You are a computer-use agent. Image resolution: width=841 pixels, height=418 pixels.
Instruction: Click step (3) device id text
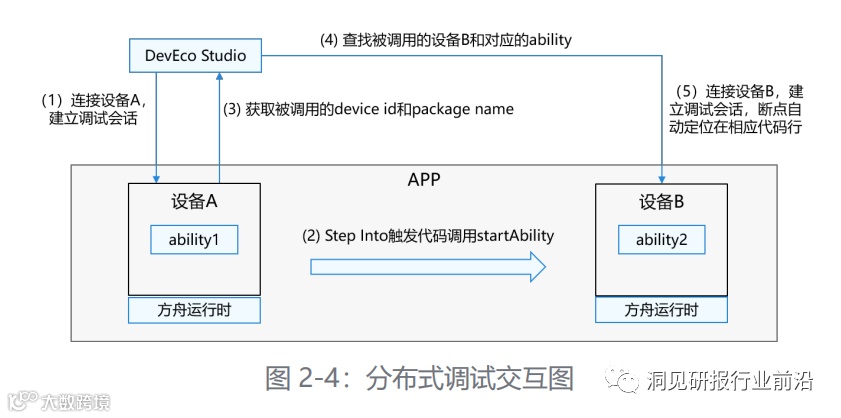coord(368,109)
